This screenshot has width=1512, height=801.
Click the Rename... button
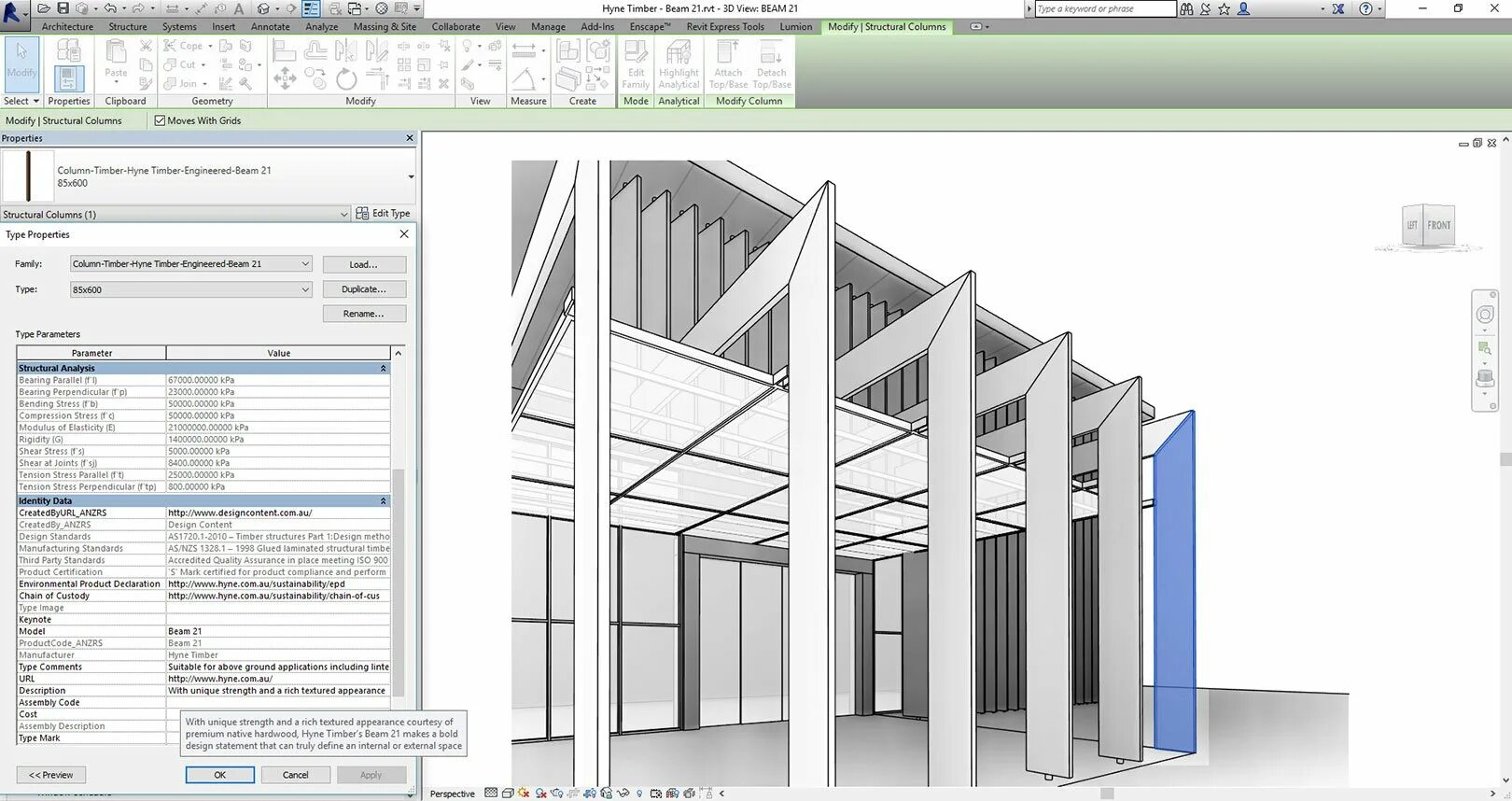point(364,314)
